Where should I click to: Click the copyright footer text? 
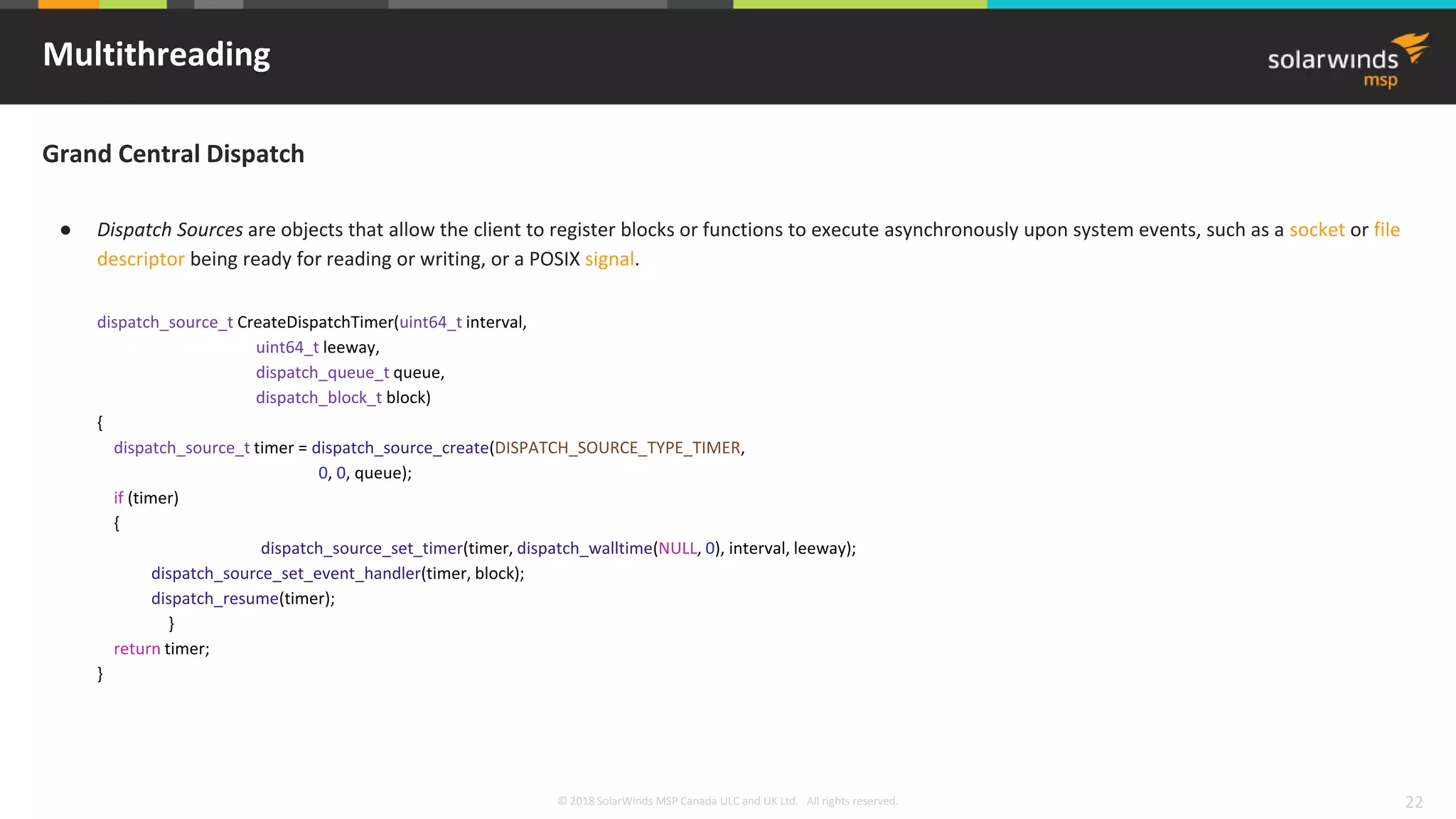point(727,801)
